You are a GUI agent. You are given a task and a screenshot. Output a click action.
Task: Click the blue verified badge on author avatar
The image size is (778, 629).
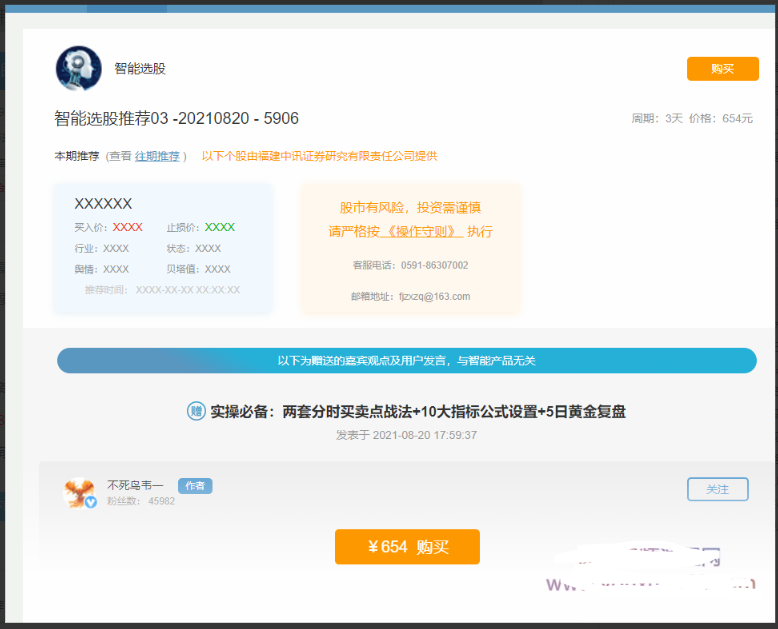coord(91,502)
